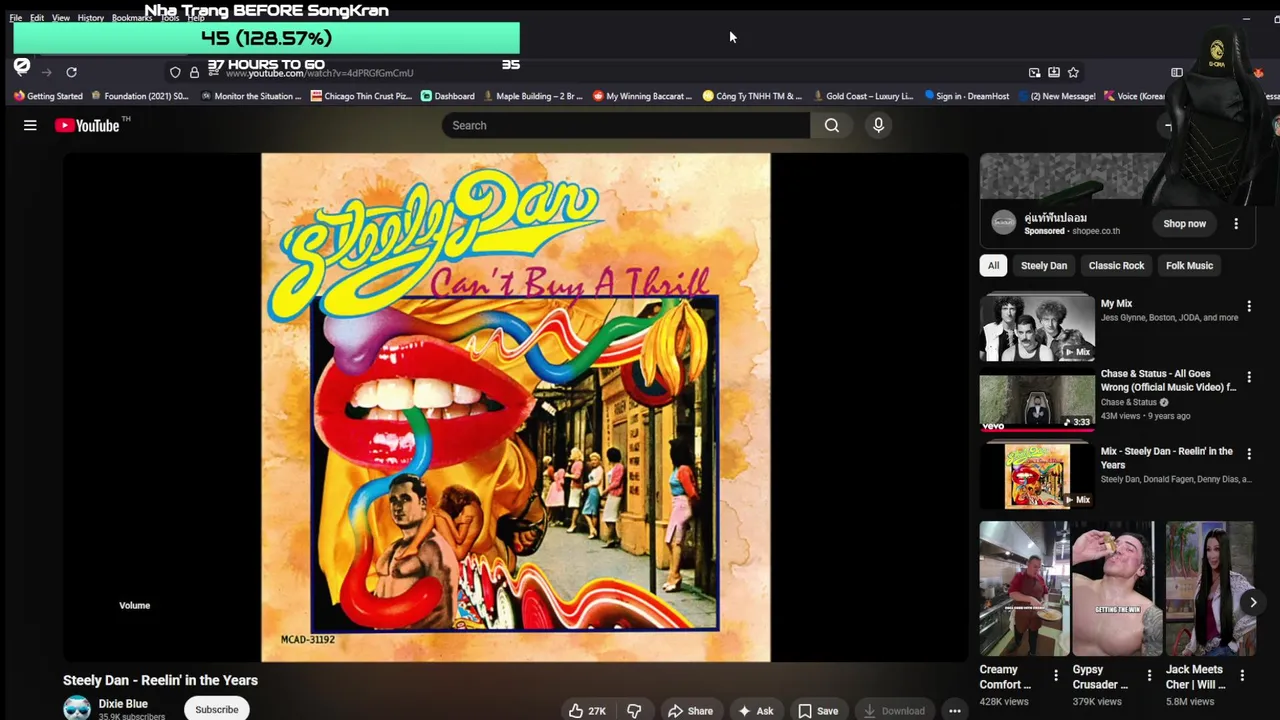
Task: Open Maple Building bookmark
Action: coord(533,96)
